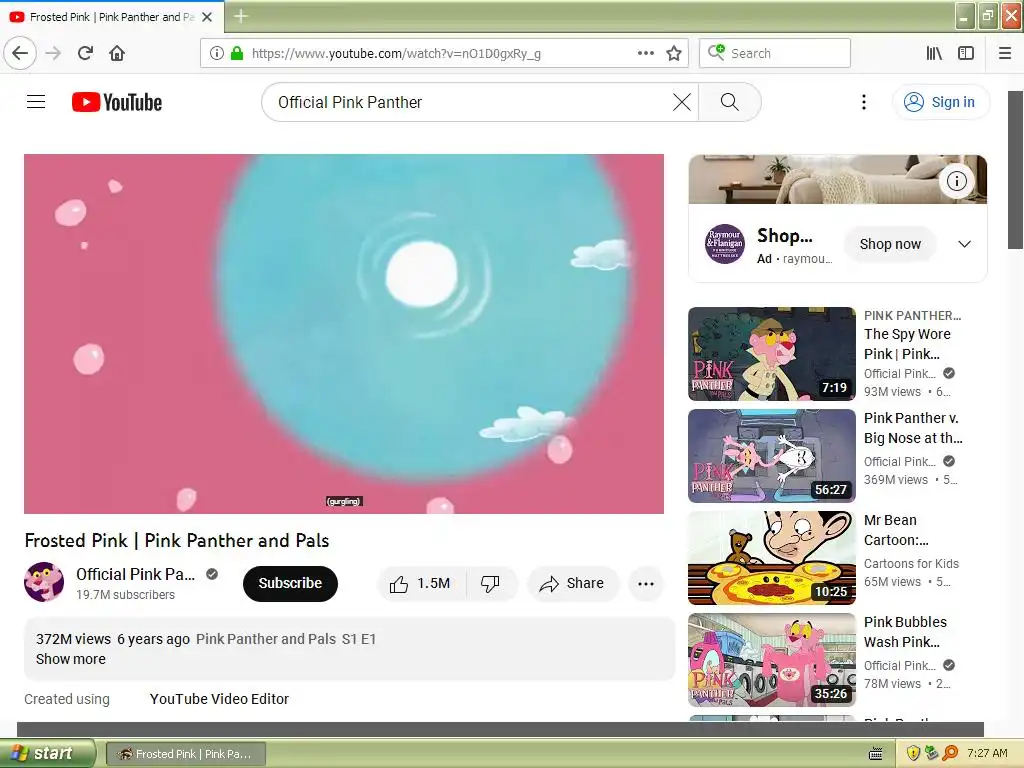The height and width of the screenshot is (768, 1024).
Task: Click the browser forward arrow
Action: click(x=53, y=53)
